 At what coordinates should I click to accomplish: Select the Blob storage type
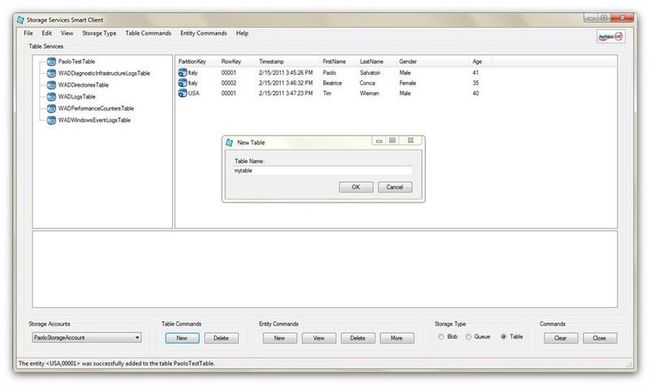tap(441, 337)
